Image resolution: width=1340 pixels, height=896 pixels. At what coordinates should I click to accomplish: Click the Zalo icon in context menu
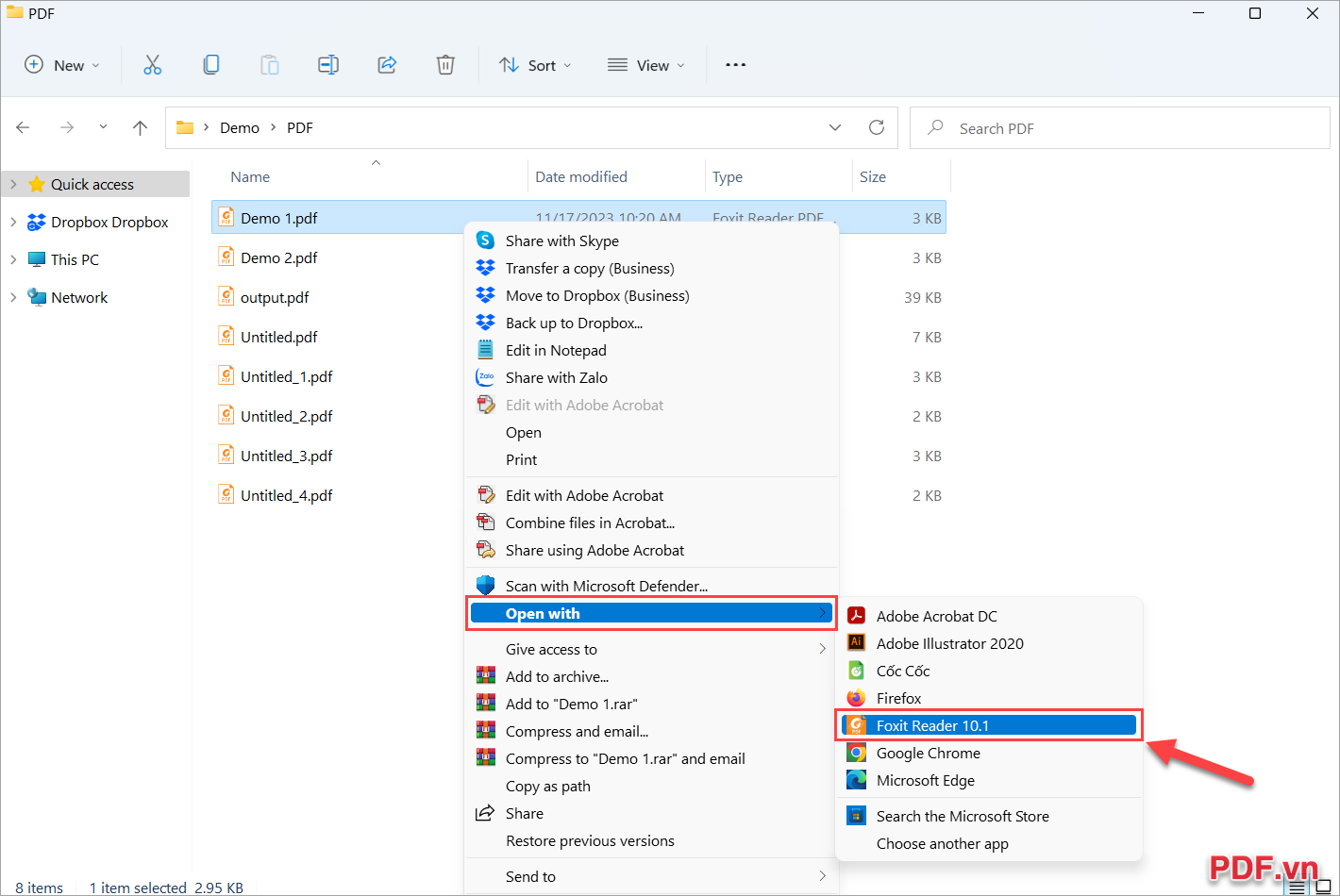pyautogui.click(x=485, y=377)
